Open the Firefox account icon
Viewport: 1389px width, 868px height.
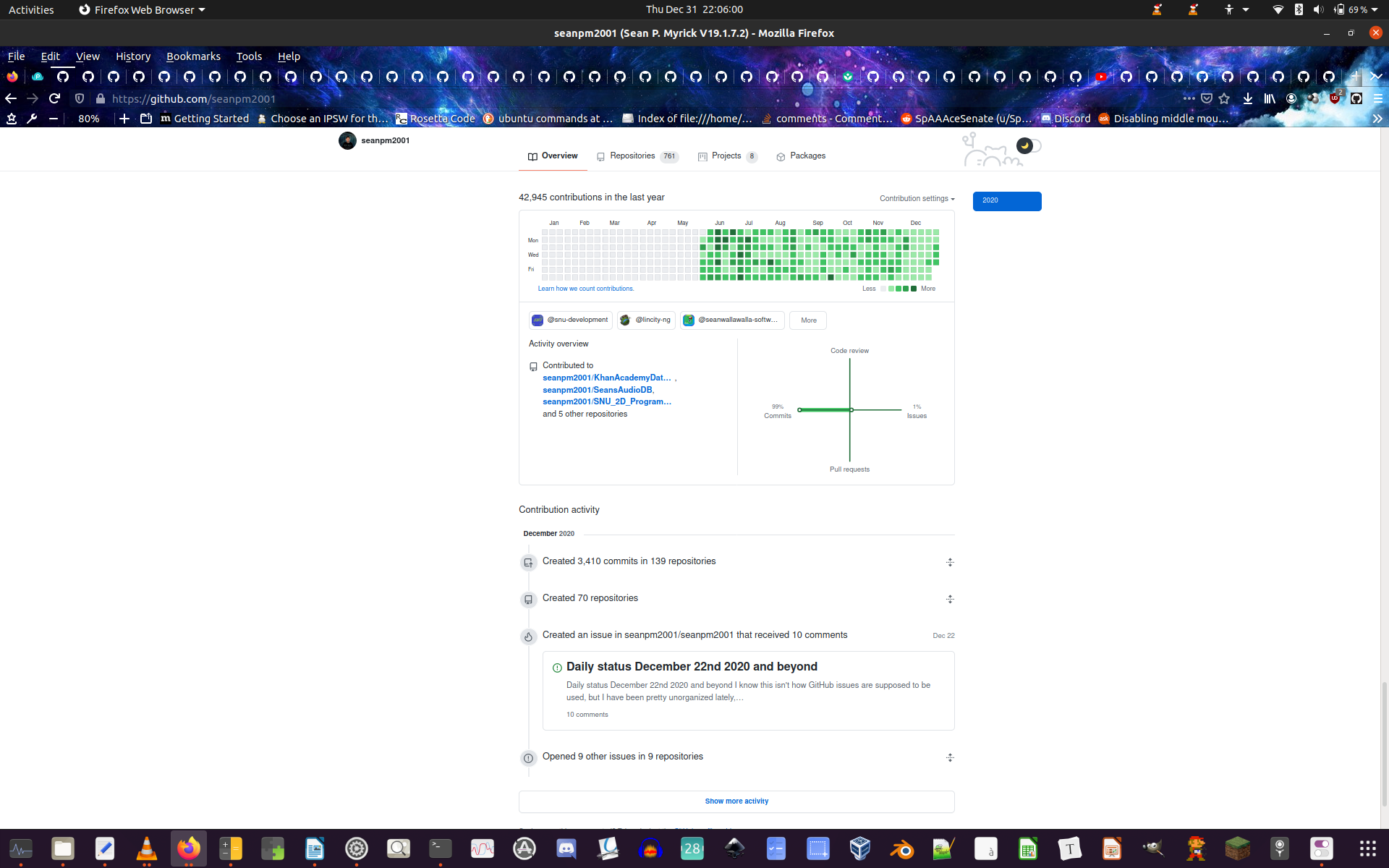point(1291,98)
